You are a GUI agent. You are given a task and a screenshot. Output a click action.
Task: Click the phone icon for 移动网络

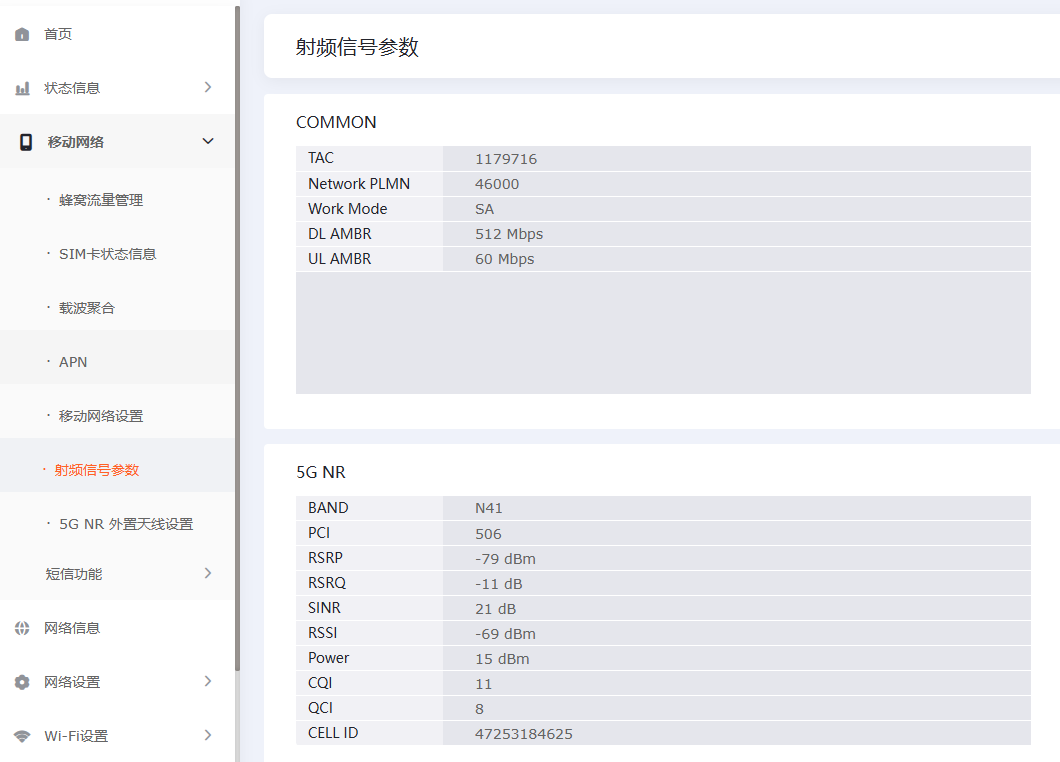[x=26, y=142]
